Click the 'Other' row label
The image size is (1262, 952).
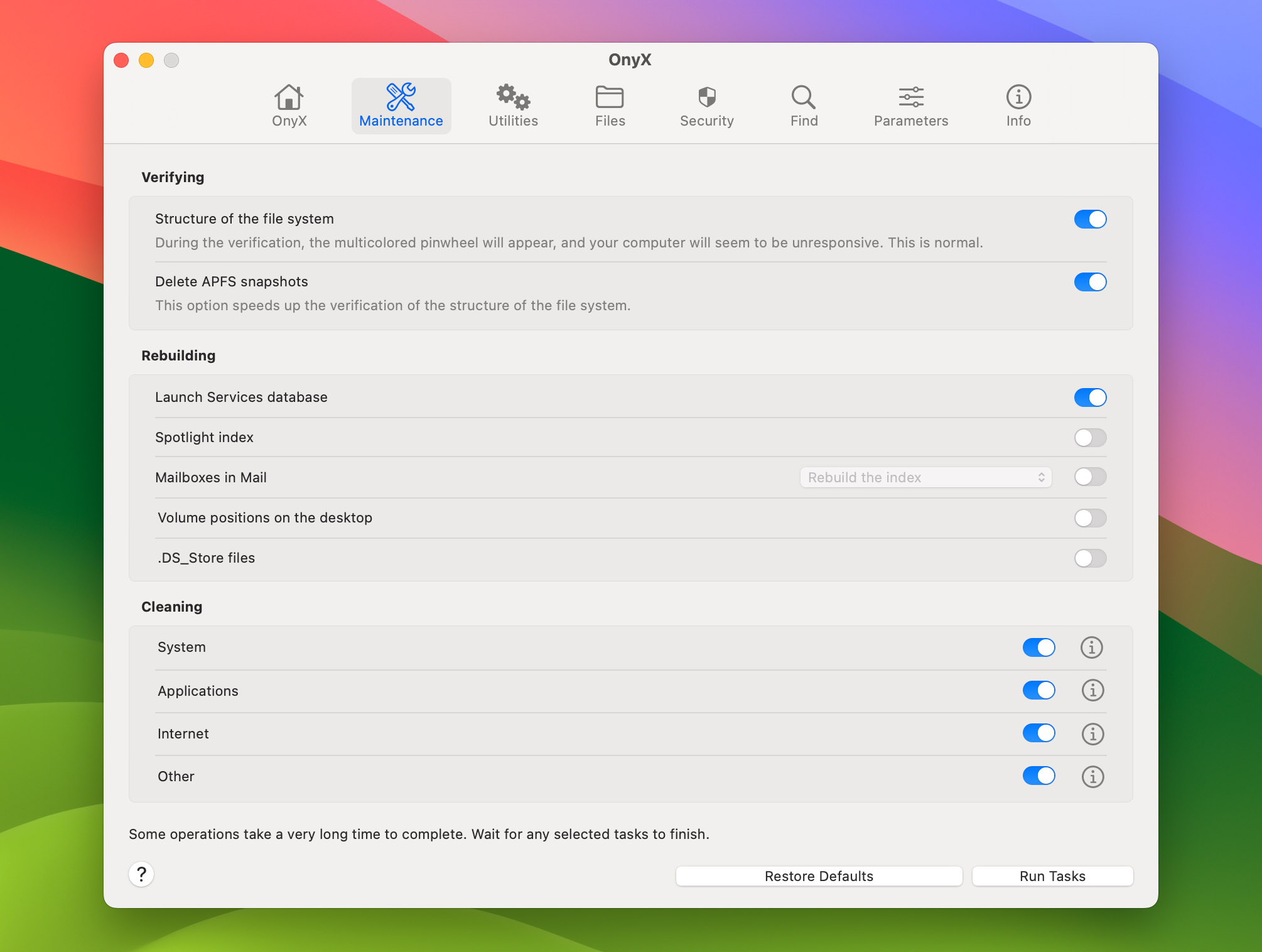tap(176, 776)
